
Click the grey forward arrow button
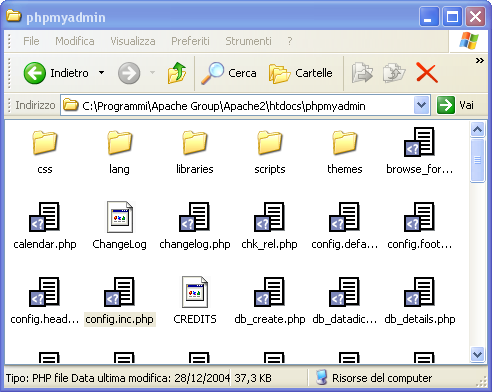tap(129, 73)
